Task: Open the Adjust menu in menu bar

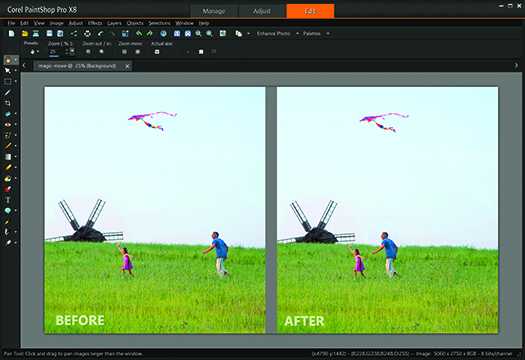Action: pyautogui.click(x=76, y=23)
